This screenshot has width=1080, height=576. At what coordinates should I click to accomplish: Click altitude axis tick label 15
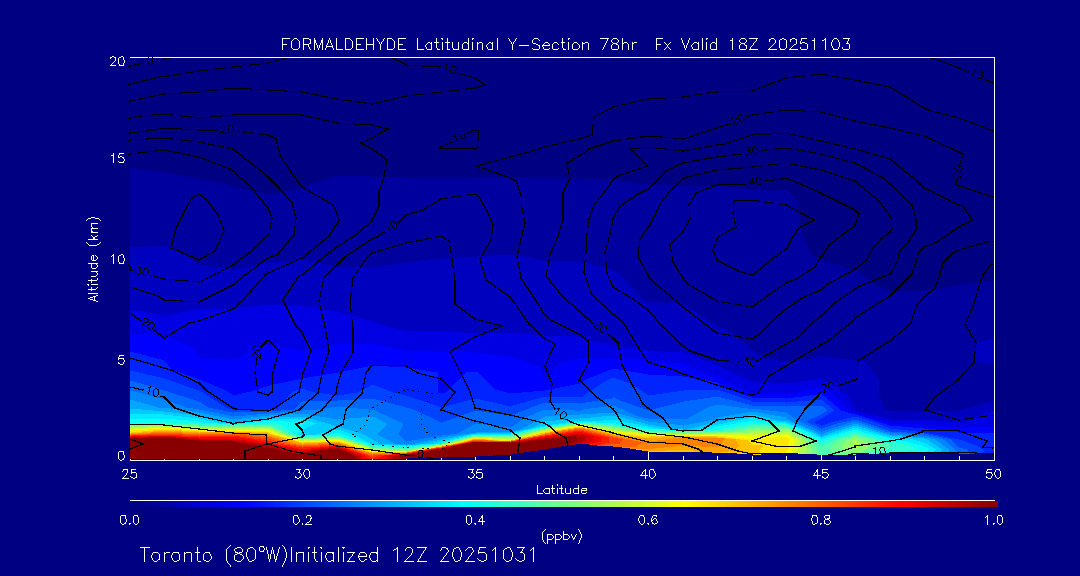(x=117, y=158)
